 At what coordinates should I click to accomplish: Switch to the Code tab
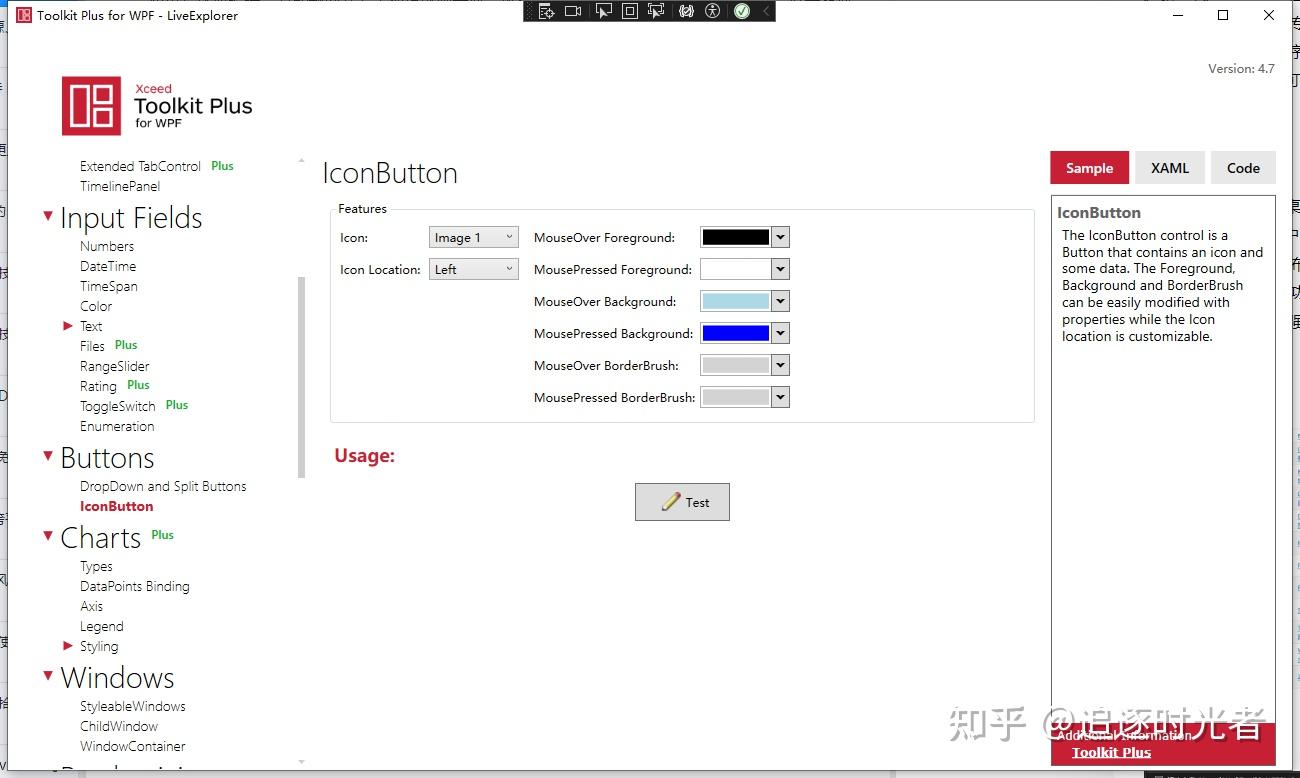pyautogui.click(x=1243, y=168)
